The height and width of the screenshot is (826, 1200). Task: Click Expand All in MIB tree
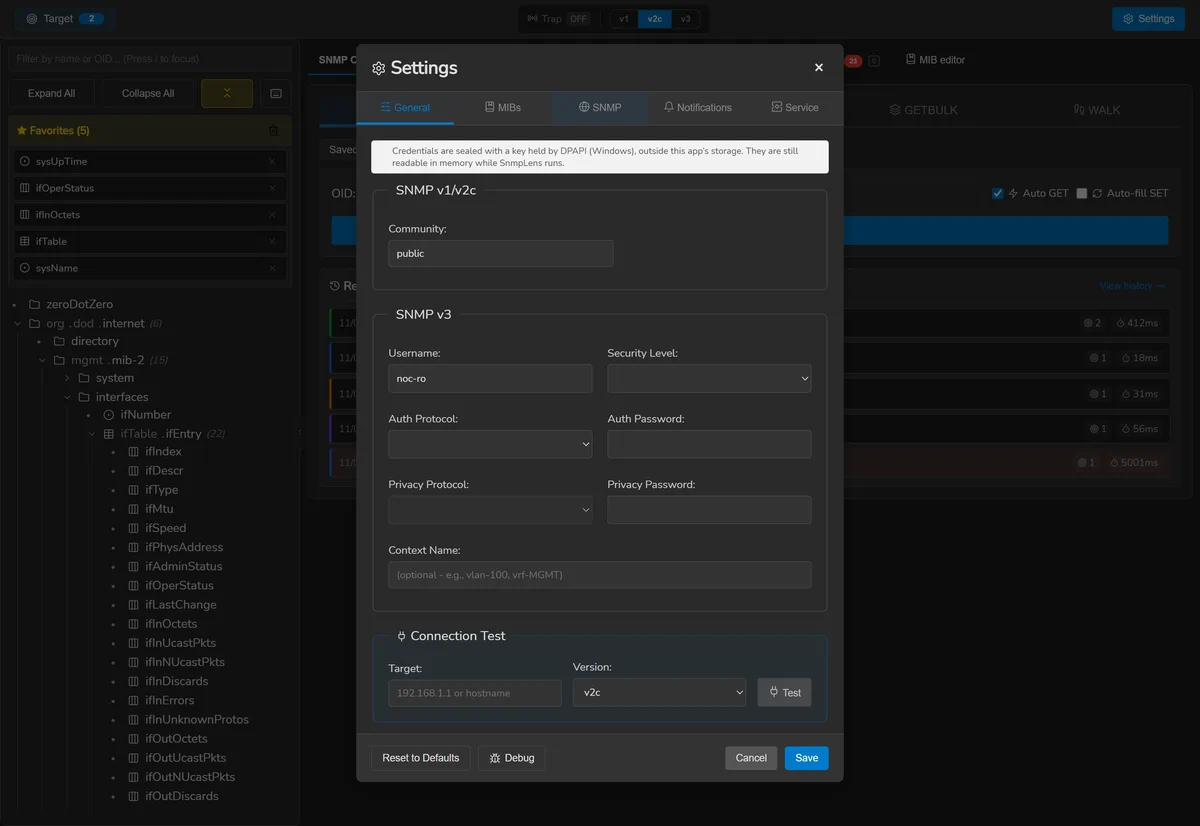tap(51, 93)
